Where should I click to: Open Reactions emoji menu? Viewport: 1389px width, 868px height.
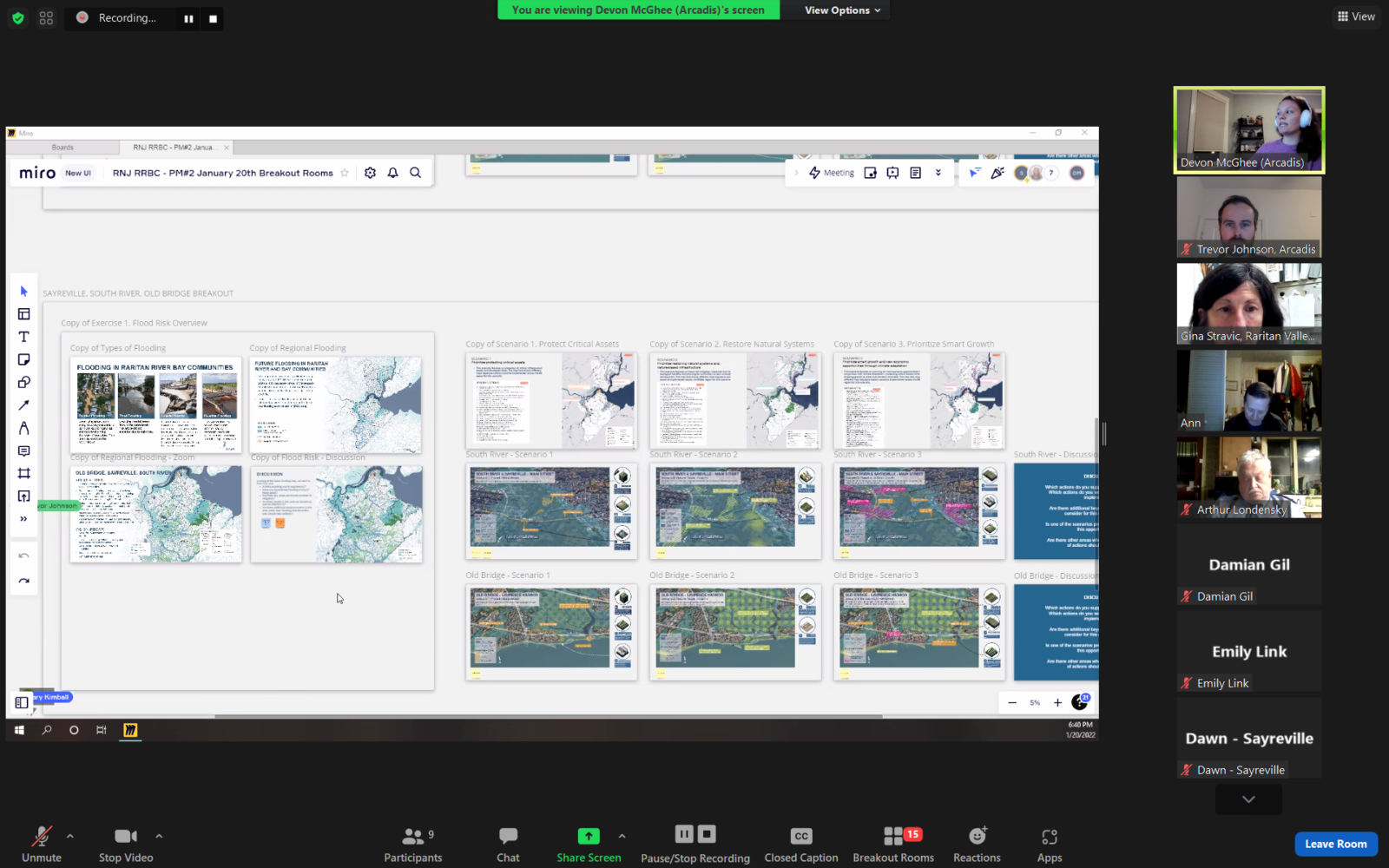[977, 843]
